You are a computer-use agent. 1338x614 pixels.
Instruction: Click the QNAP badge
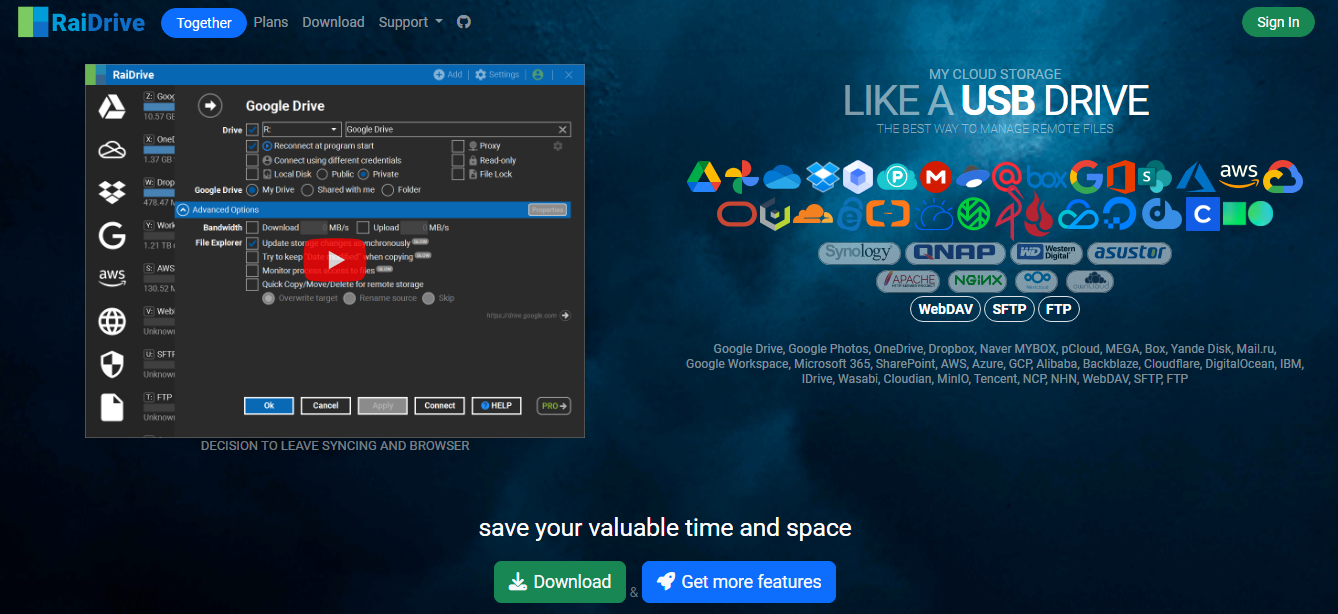click(955, 252)
